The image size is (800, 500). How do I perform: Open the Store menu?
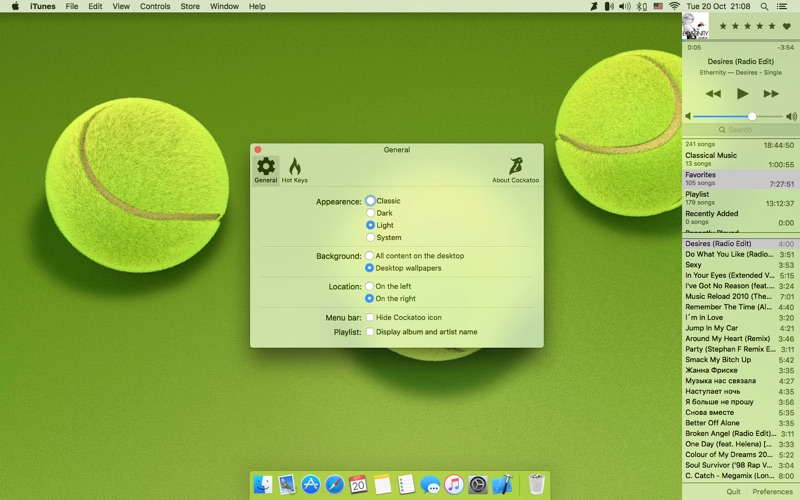point(190,6)
